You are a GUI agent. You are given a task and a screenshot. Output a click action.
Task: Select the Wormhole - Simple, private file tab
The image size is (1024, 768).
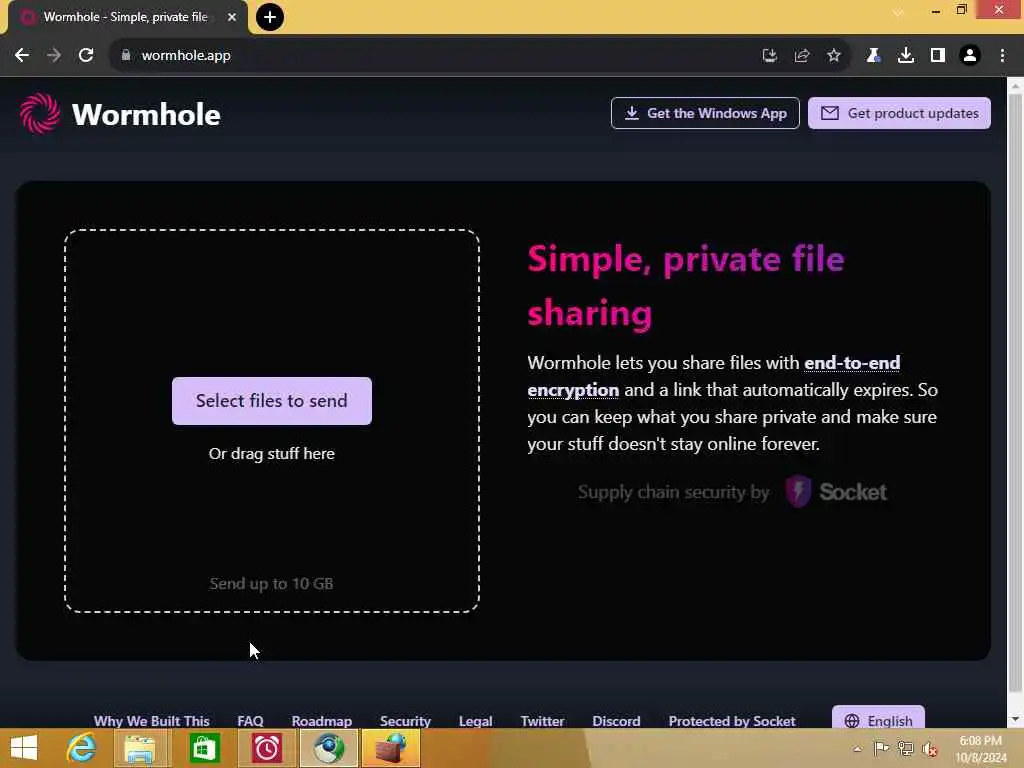point(127,17)
